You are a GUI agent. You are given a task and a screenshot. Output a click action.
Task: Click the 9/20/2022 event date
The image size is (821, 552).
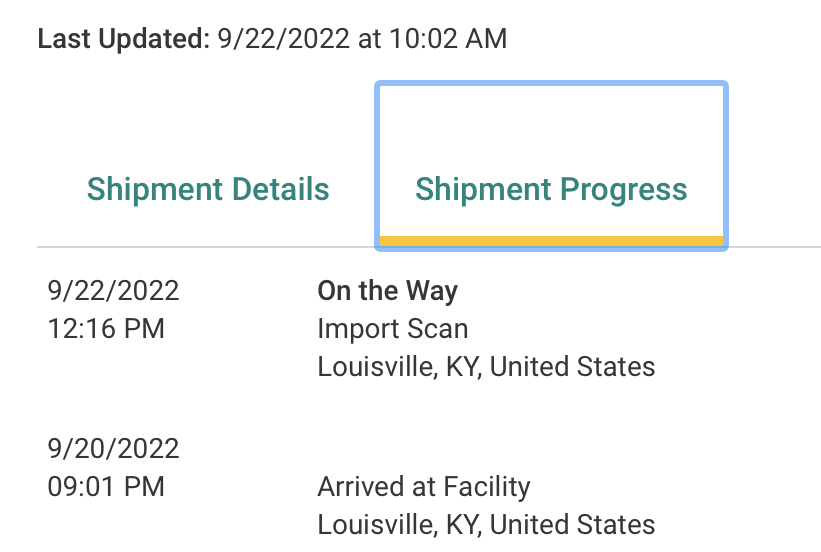pos(113,448)
